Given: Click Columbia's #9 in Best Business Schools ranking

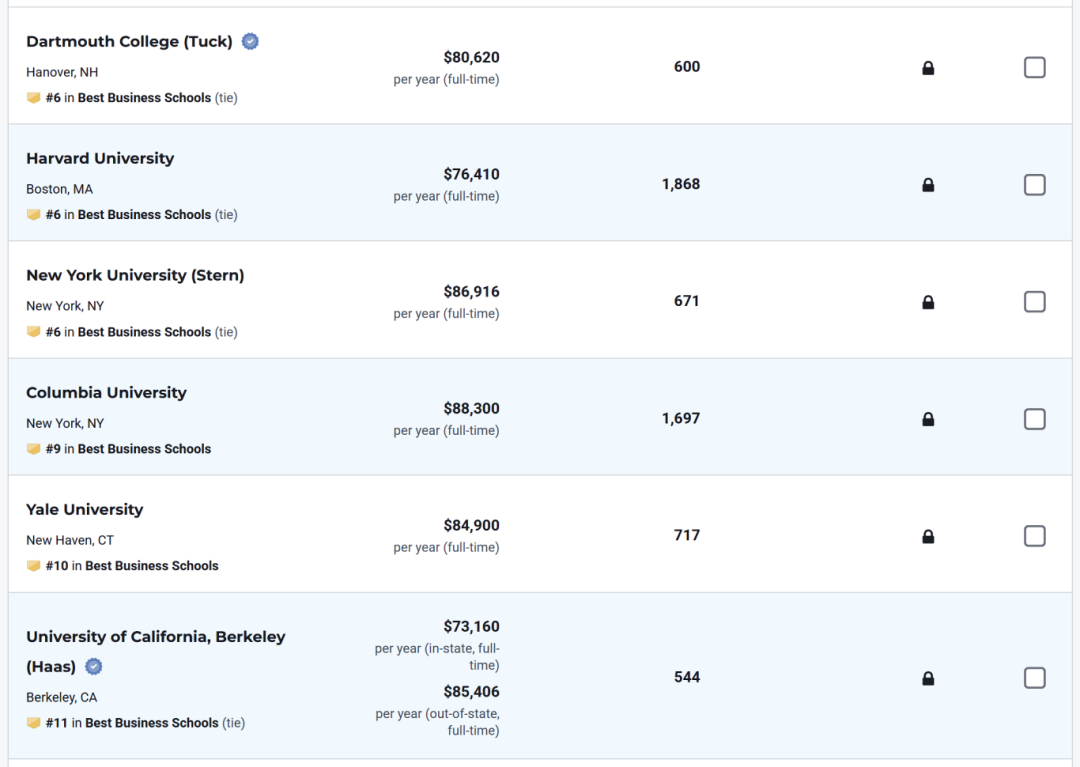Looking at the screenshot, I should point(128,449).
